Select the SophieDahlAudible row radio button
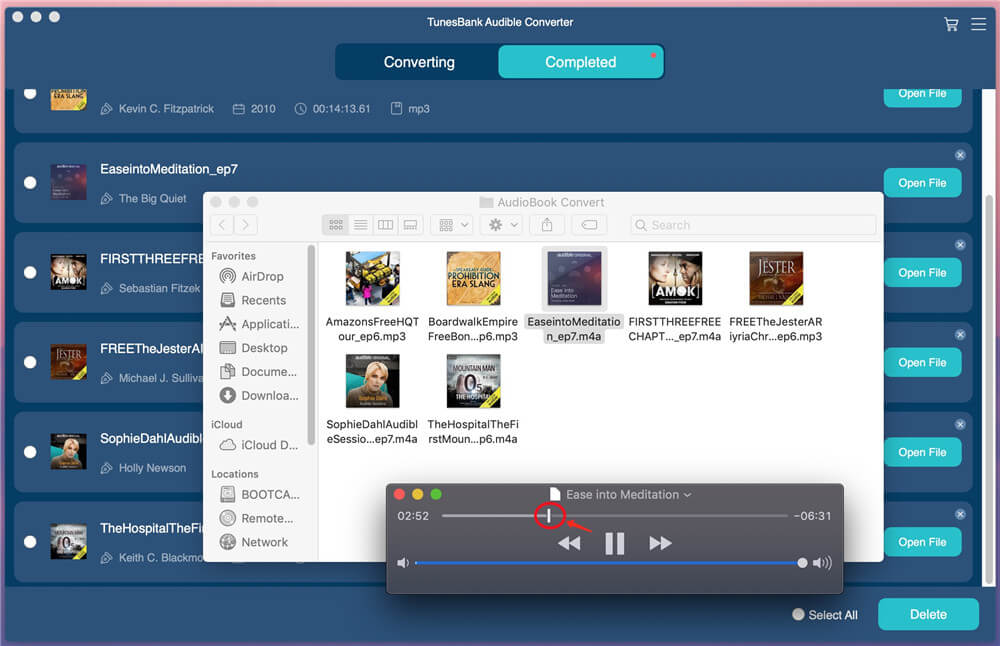The image size is (1000, 646). (x=30, y=452)
